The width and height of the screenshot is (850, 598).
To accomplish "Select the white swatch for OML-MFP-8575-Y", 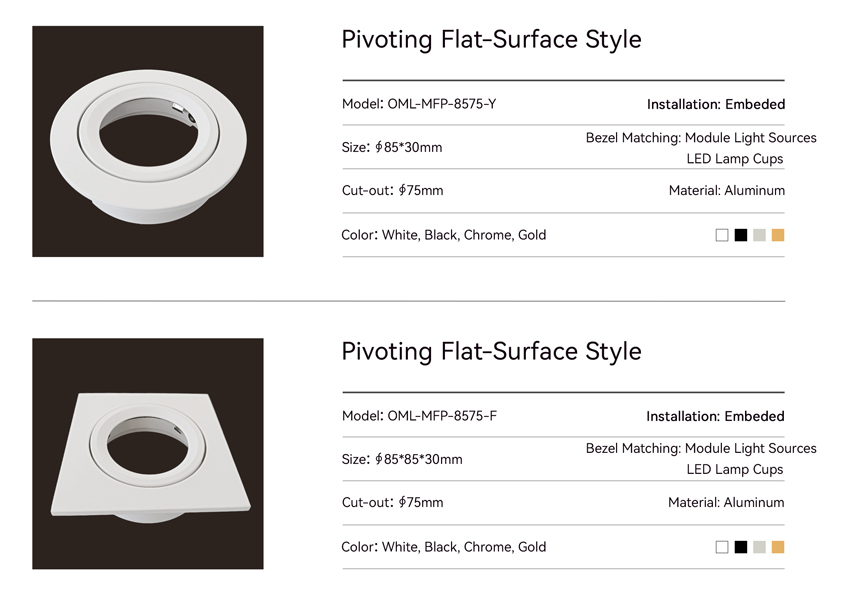I will point(722,235).
